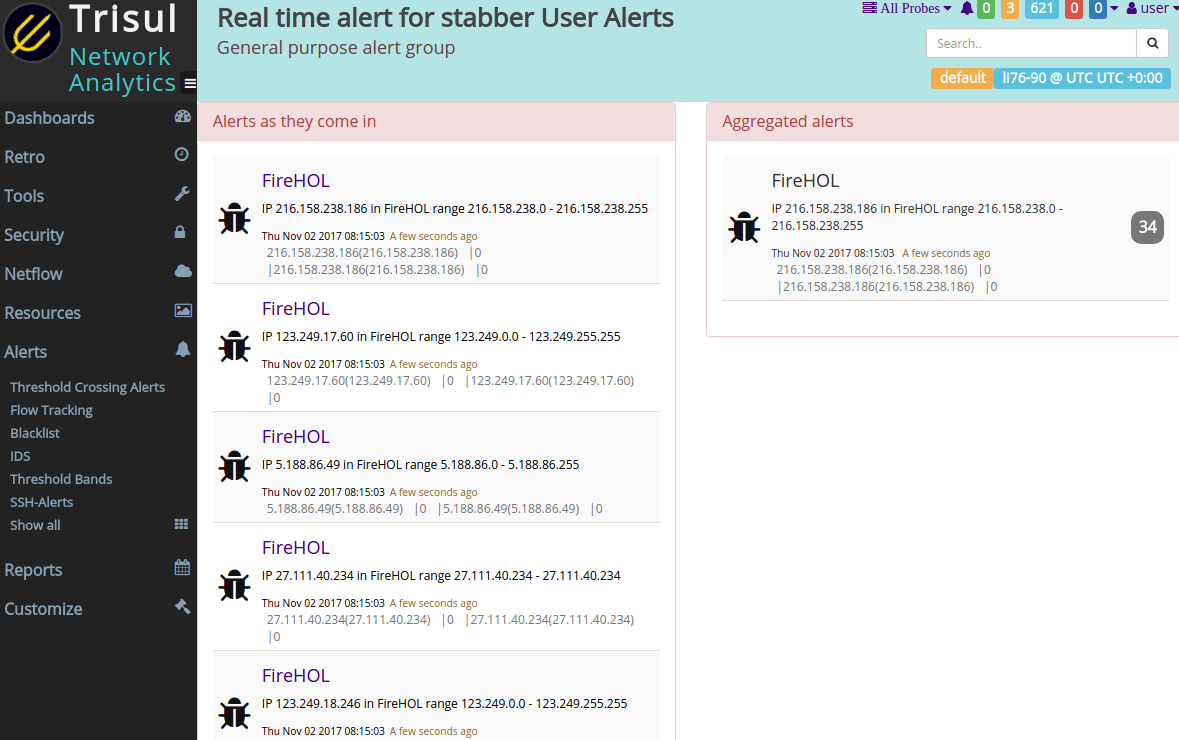Open Security menu

pyautogui.click(x=35, y=235)
